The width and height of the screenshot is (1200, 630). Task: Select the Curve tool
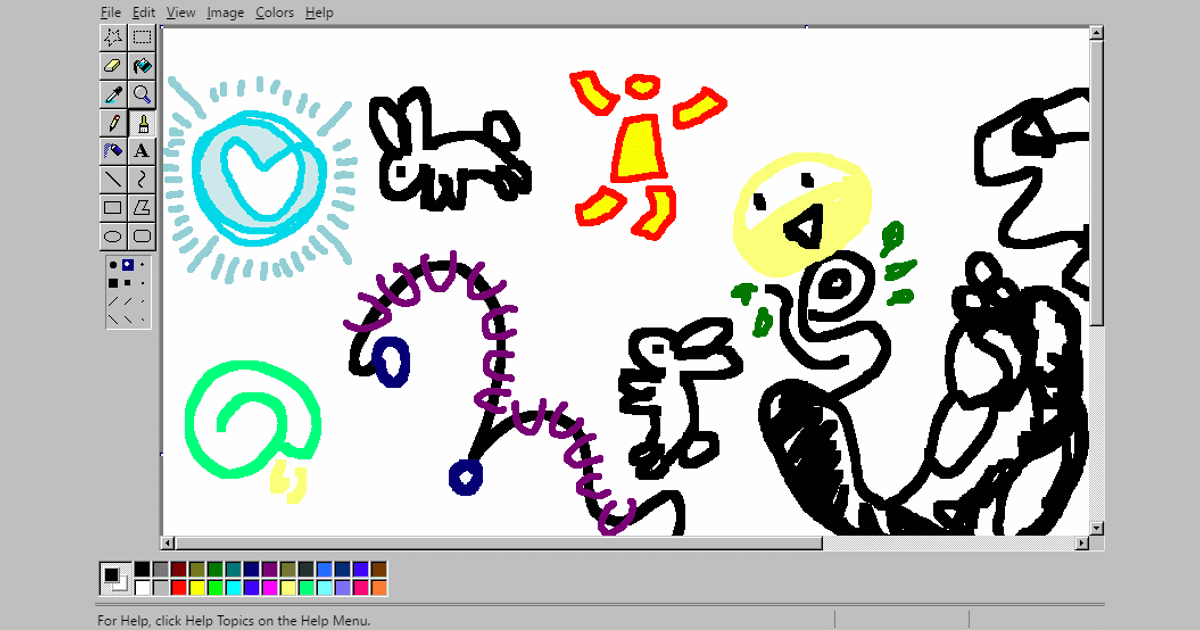pos(142,180)
